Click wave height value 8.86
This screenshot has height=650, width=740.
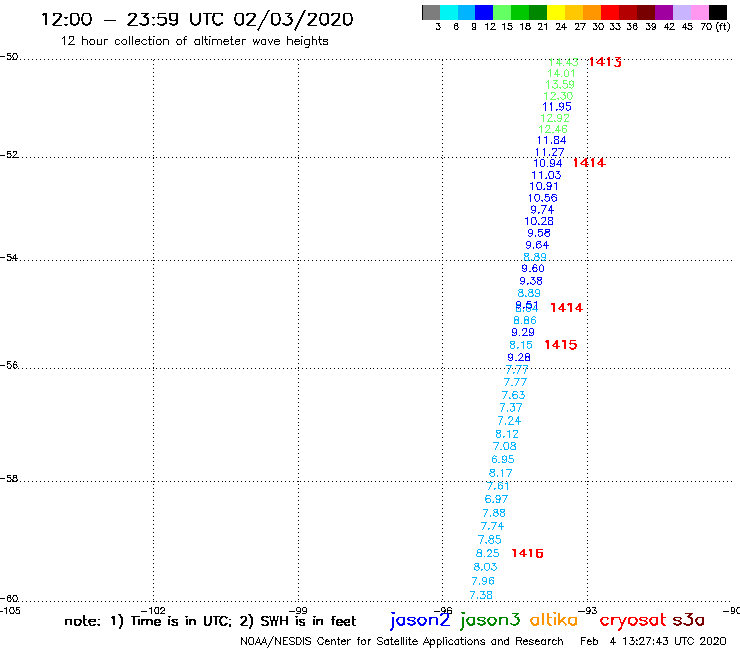pyautogui.click(x=525, y=320)
